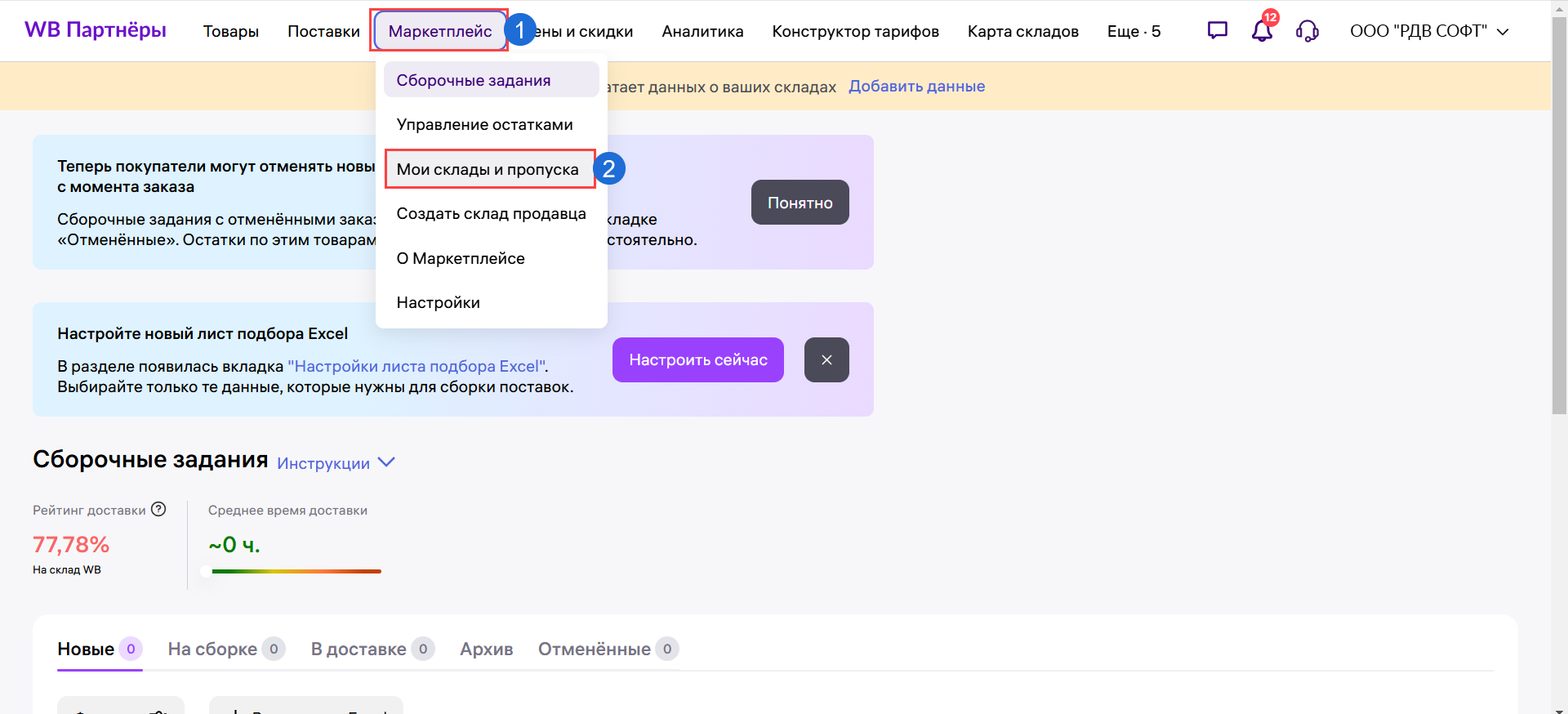Close the Excel sheet banner with X

826,359
